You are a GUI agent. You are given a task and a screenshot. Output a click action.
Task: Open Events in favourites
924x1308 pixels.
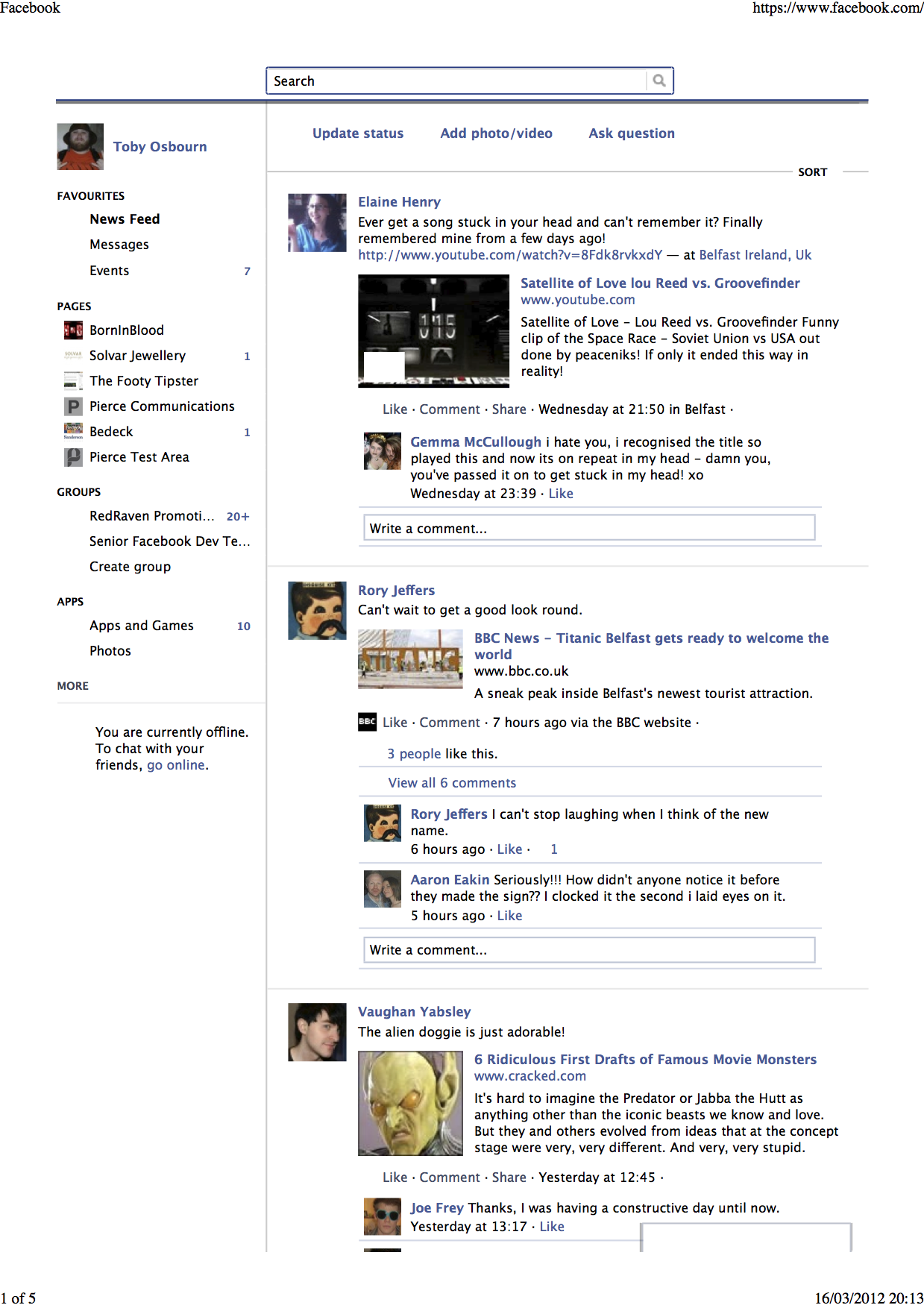pyautogui.click(x=110, y=271)
